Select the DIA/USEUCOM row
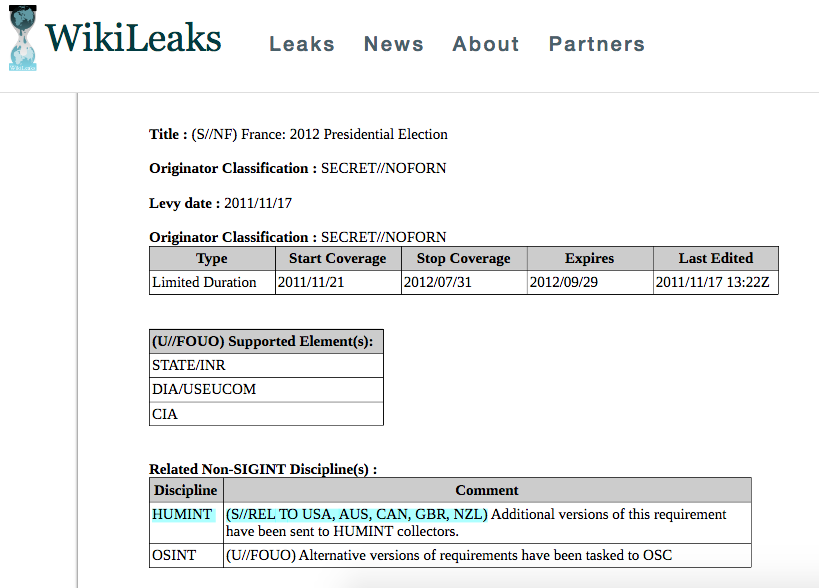Viewport: 819px width, 588px height. [x=266, y=390]
